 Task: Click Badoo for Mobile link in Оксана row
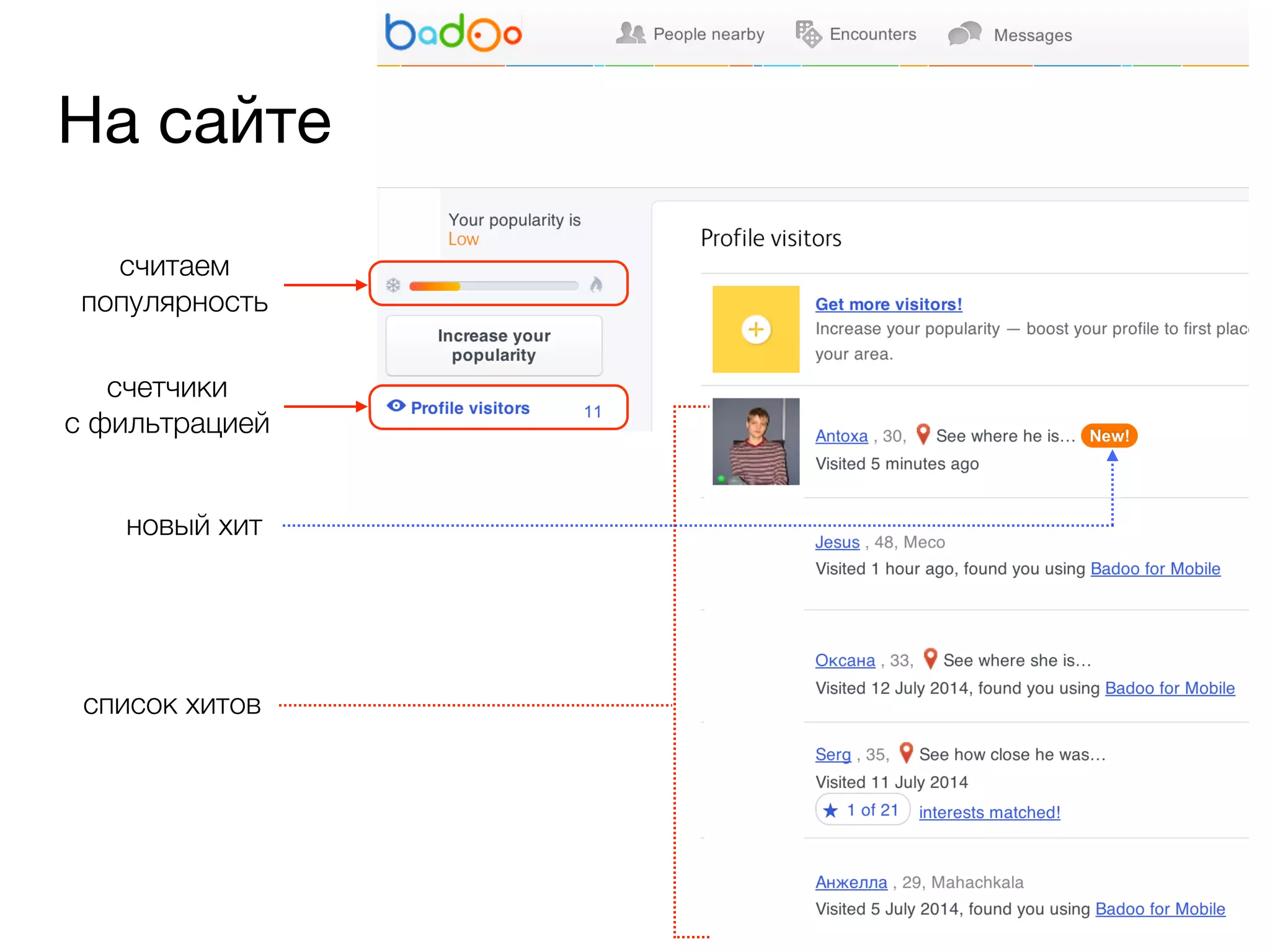[x=1170, y=688]
